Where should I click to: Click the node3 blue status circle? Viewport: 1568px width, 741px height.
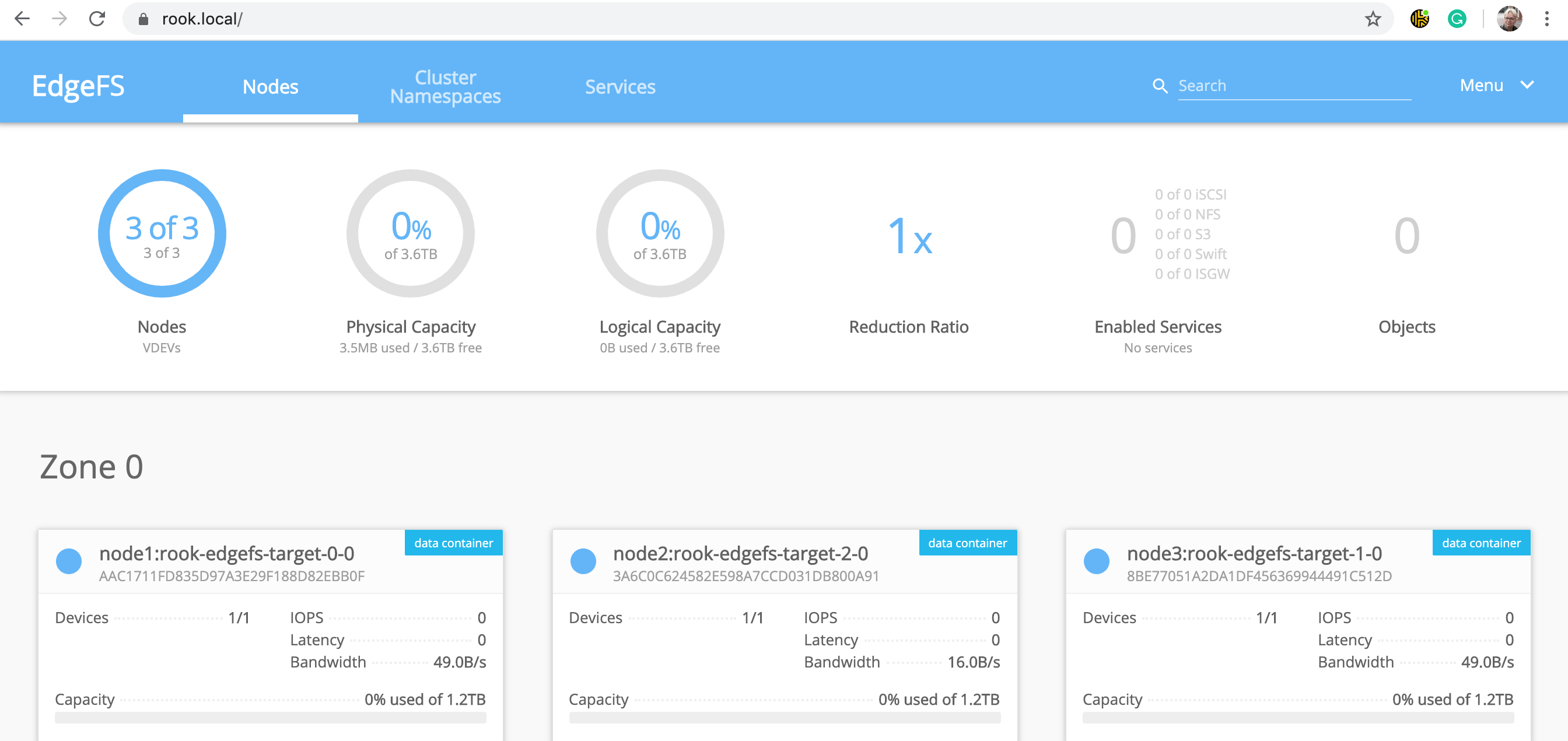(1096, 561)
